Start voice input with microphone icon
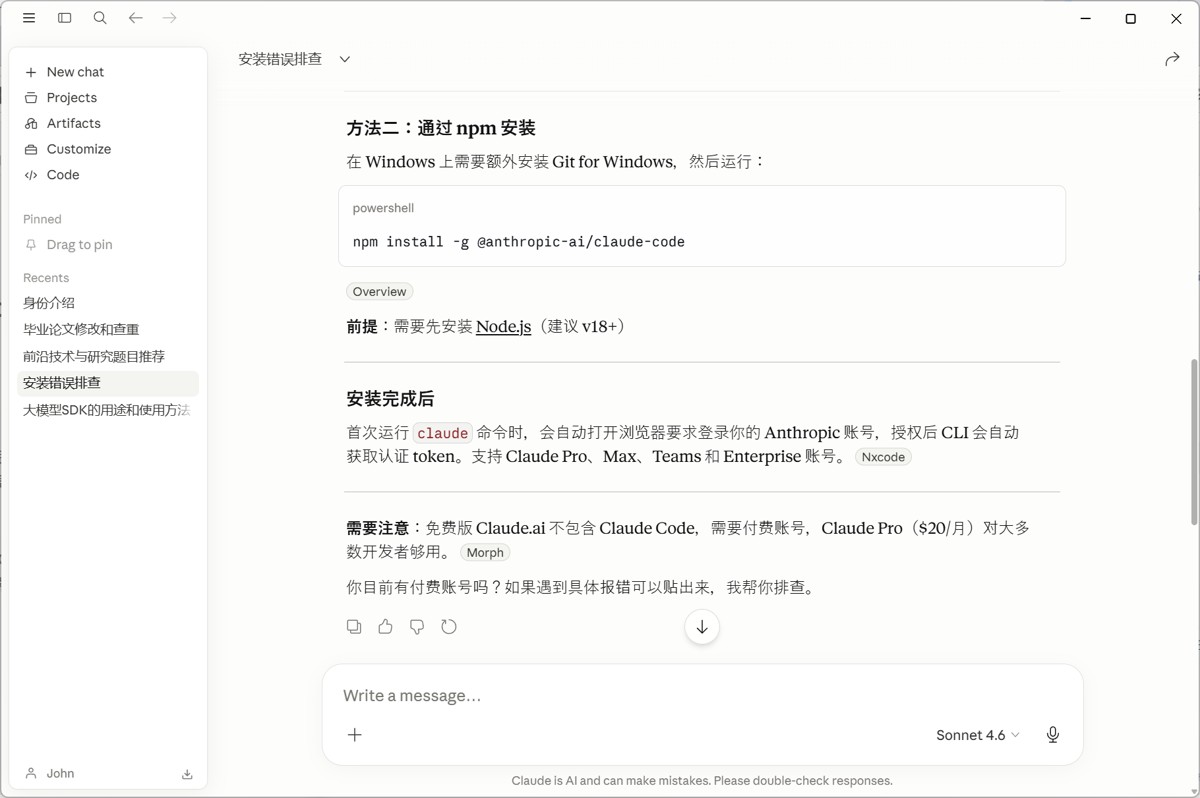 1053,735
